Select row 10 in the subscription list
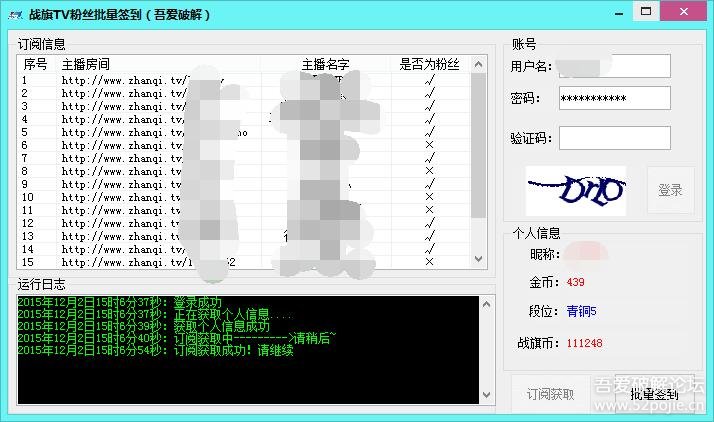The image size is (714, 422). click(244, 197)
